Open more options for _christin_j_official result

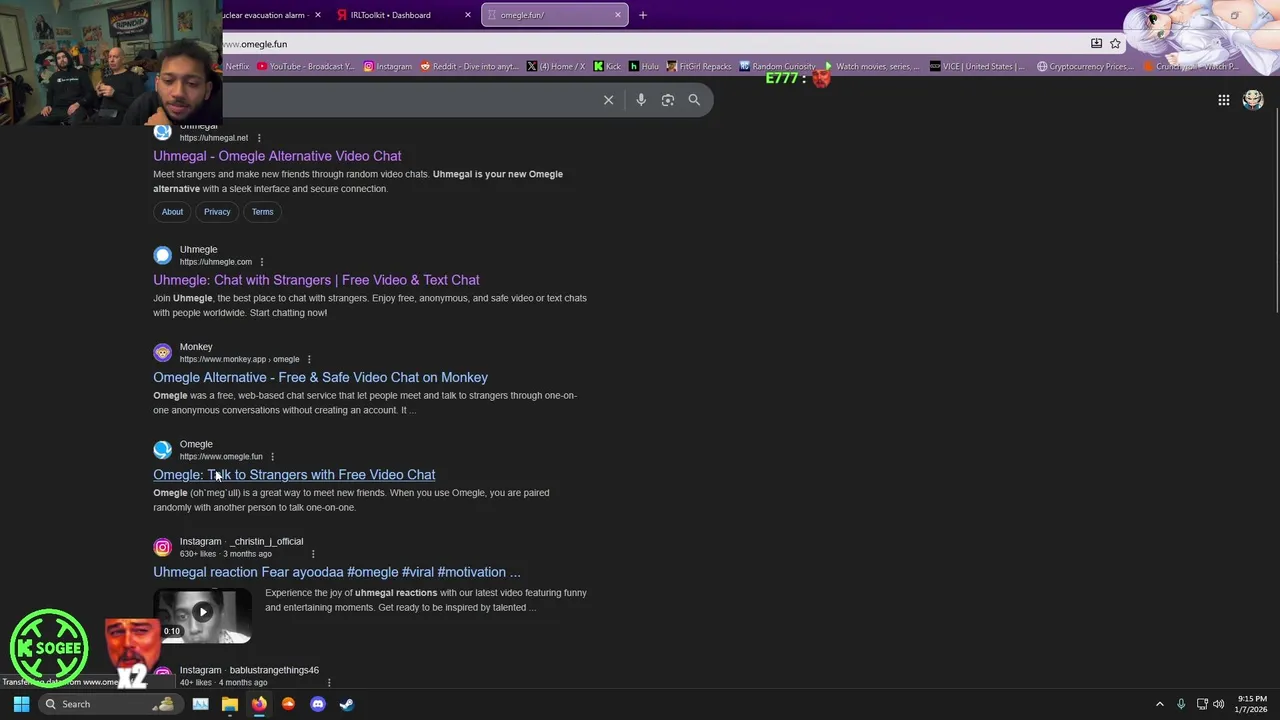coord(313,554)
